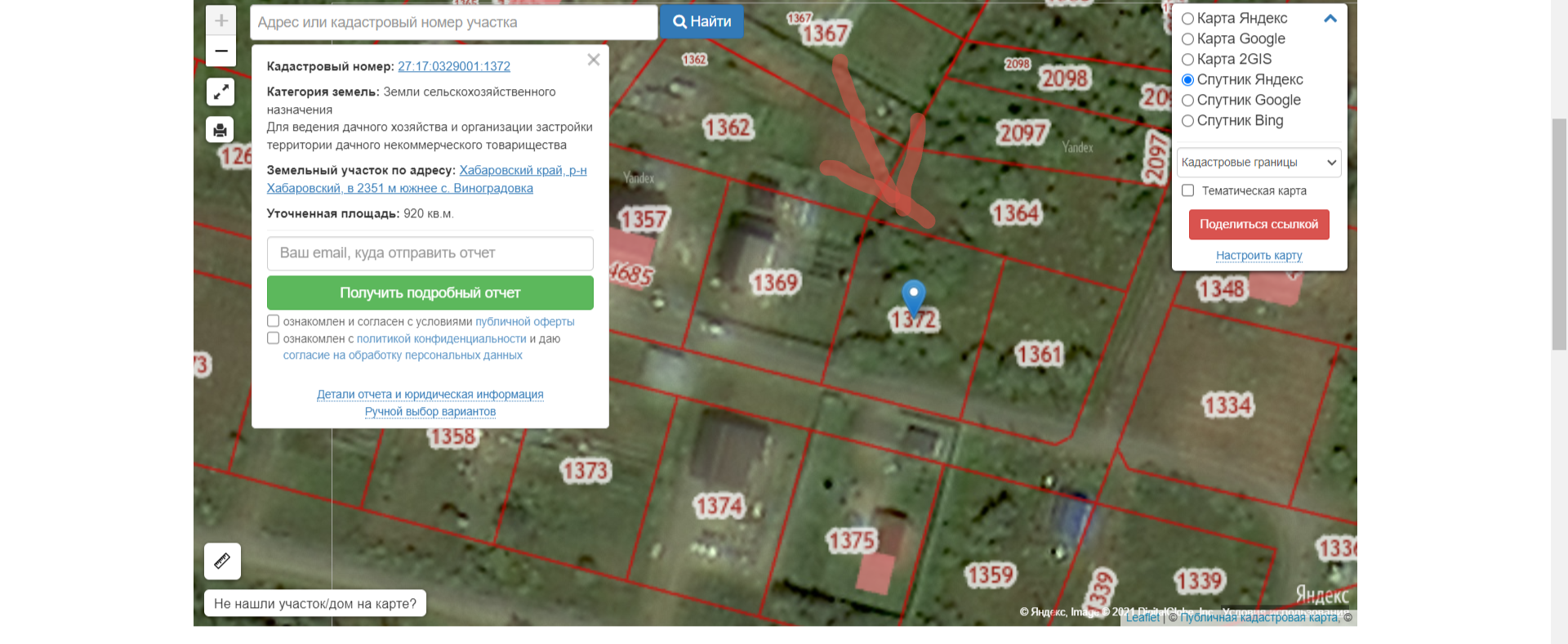
Task: Toggle fullscreen map view
Action: [x=220, y=92]
